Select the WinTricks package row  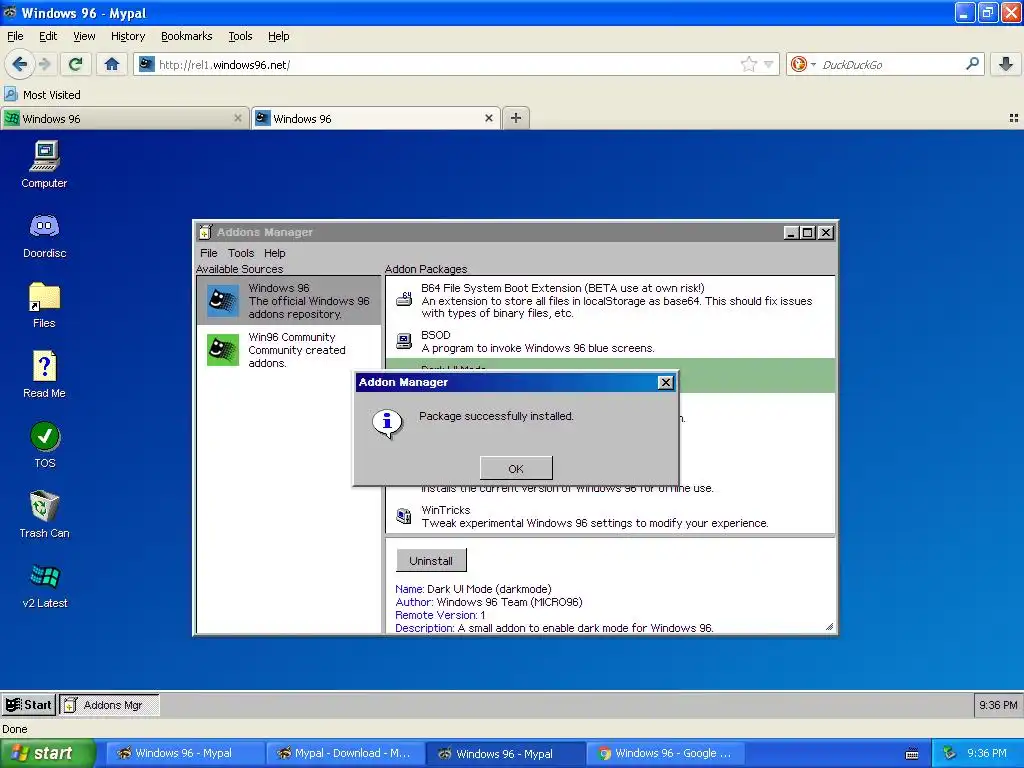(x=611, y=516)
